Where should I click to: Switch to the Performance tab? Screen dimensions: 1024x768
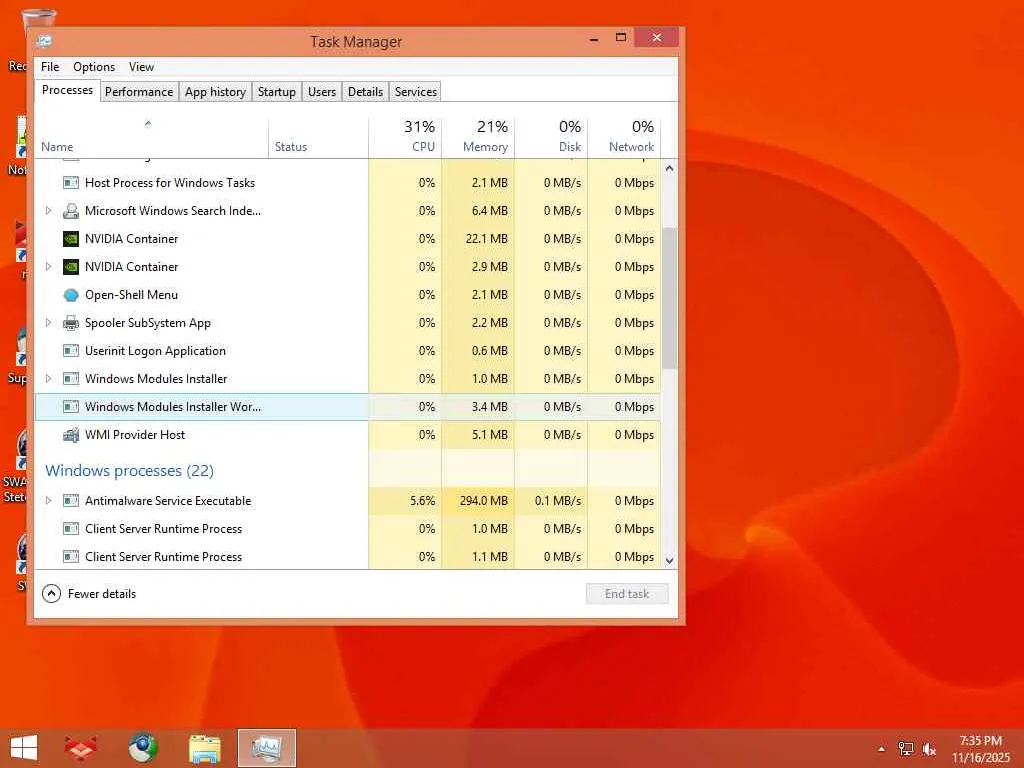(139, 92)
